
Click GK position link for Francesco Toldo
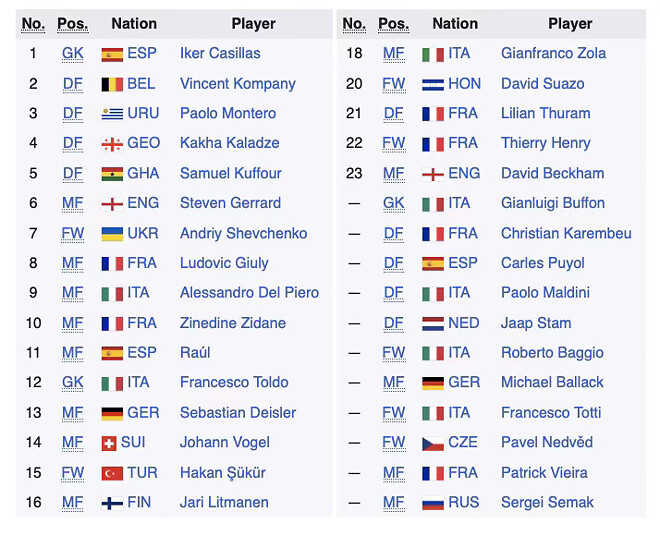click(73, 382)
